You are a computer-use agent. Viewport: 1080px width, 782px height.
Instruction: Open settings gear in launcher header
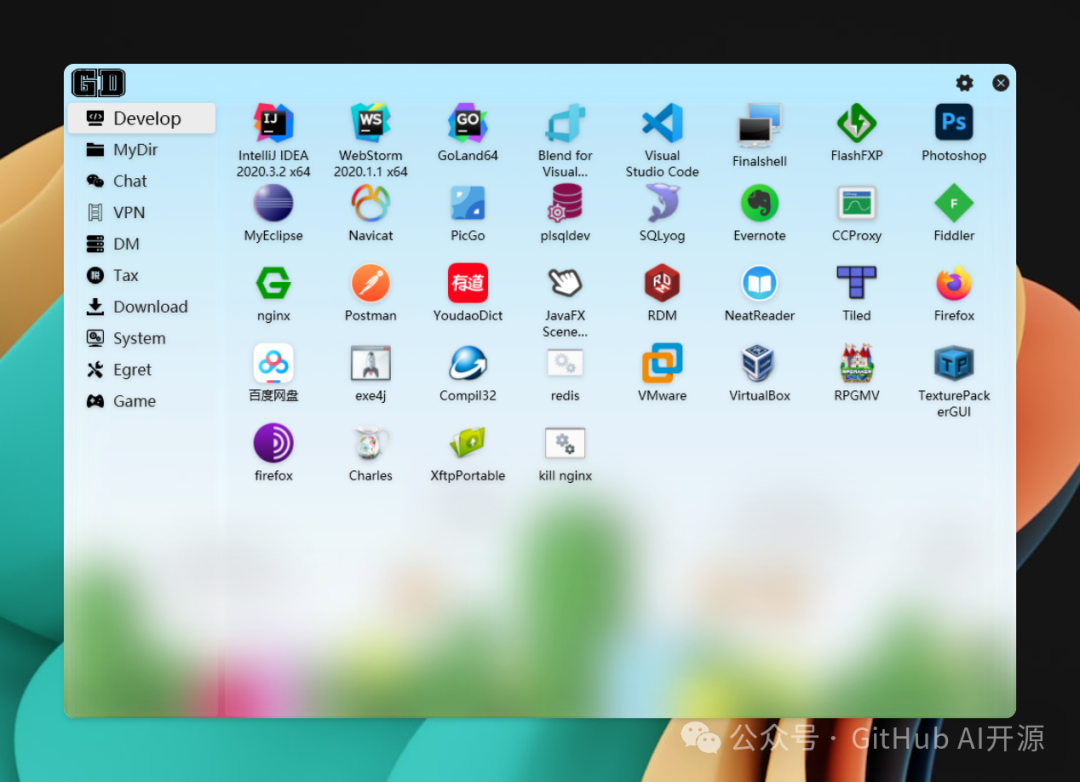964,83
